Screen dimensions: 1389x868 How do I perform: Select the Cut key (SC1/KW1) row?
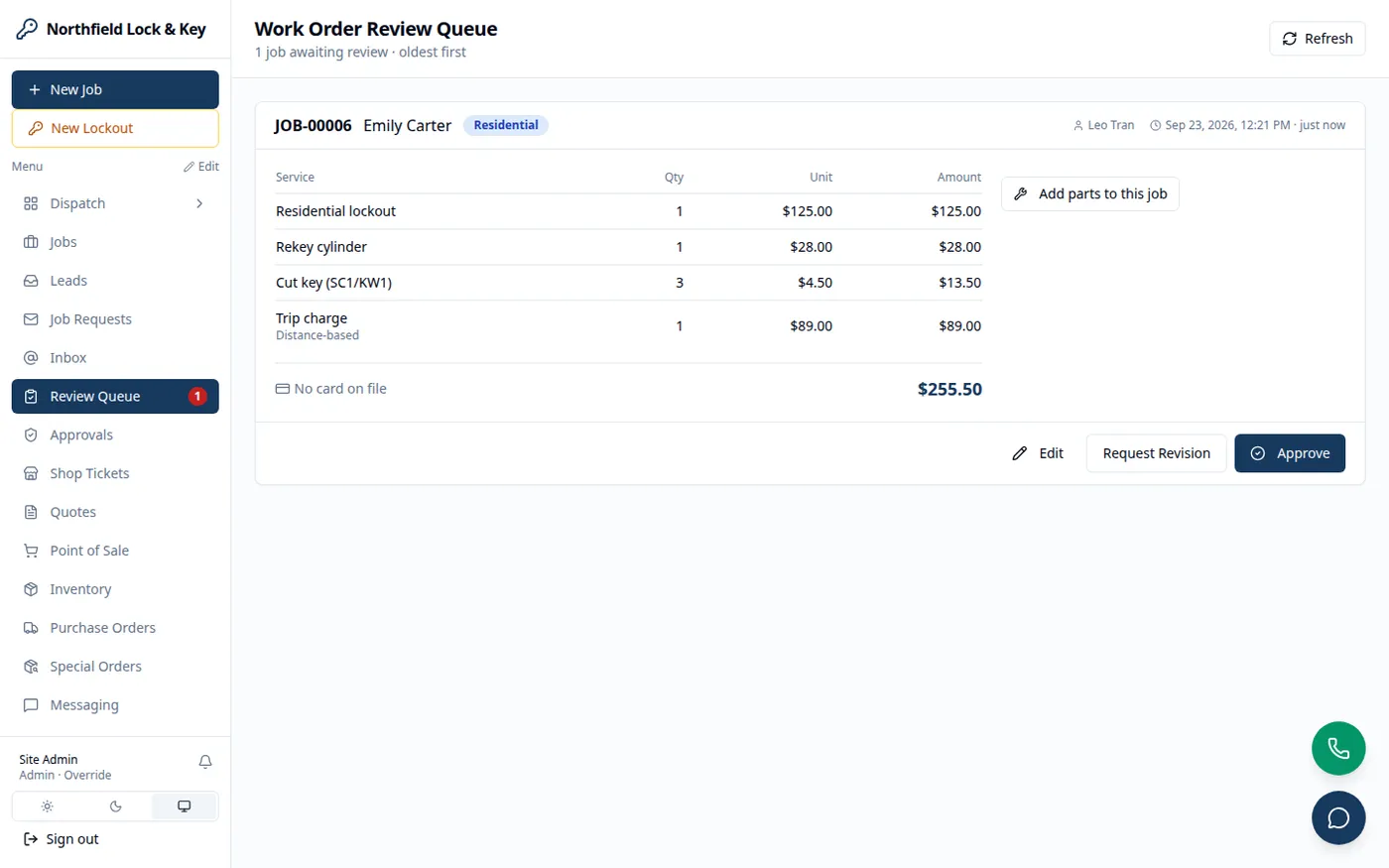pyautogui.click(x=628, y=283)
